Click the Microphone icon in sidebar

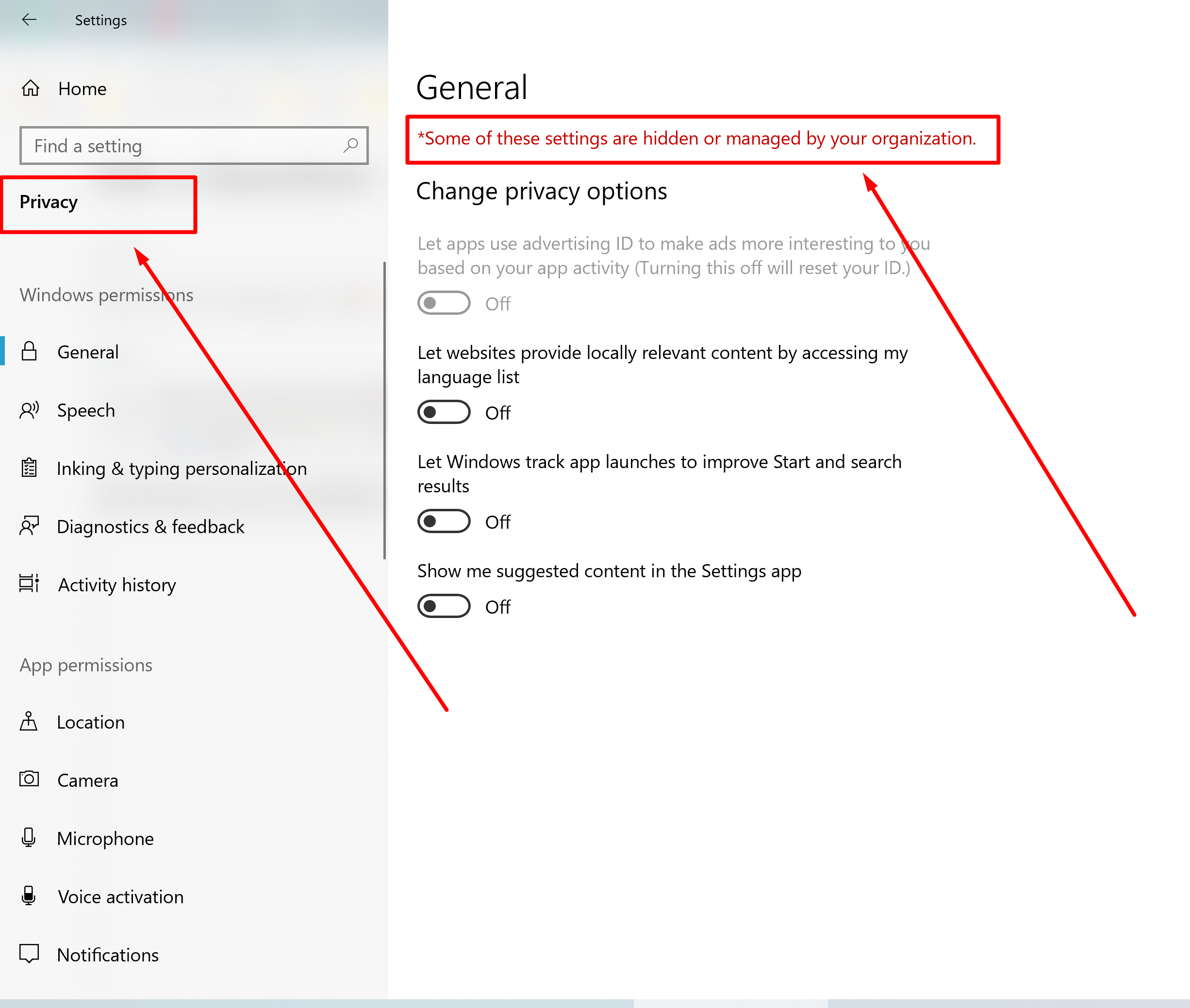point(29,837)
